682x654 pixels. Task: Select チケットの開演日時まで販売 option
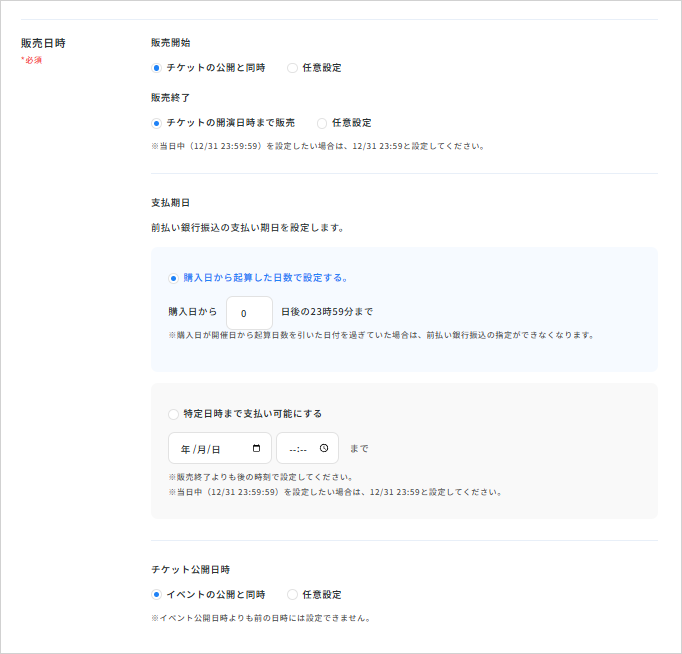[156, 123]
